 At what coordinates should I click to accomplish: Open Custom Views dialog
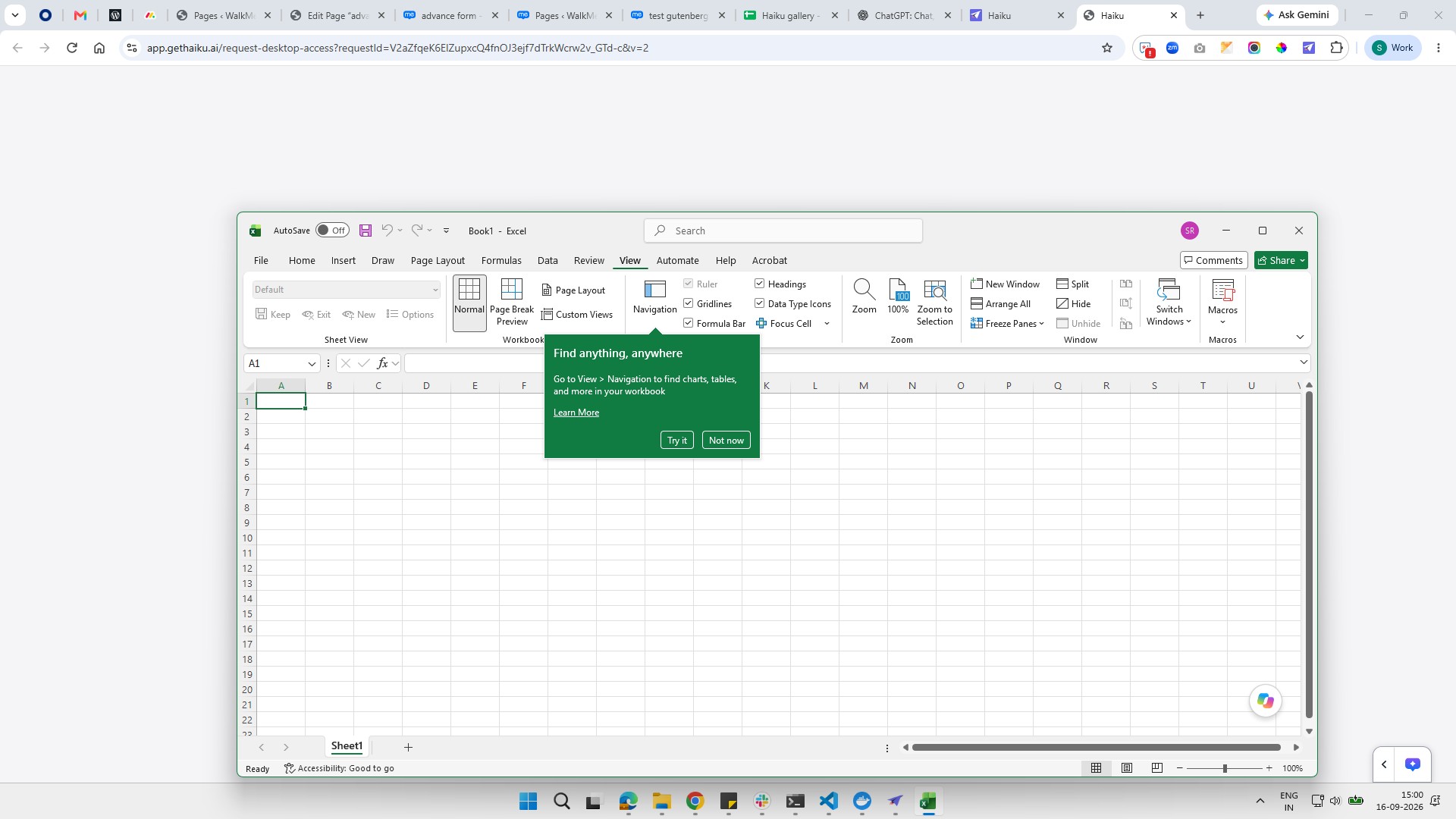point(577,315)
